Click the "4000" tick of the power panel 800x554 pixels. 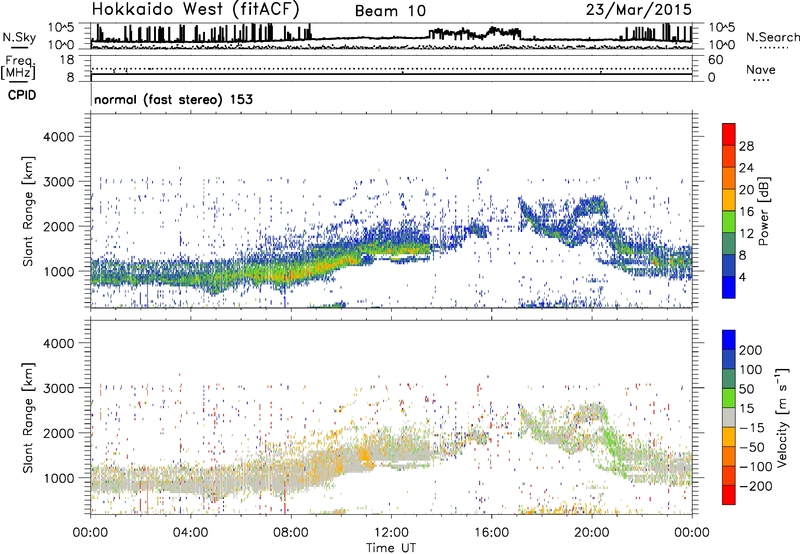click(59, 137)
